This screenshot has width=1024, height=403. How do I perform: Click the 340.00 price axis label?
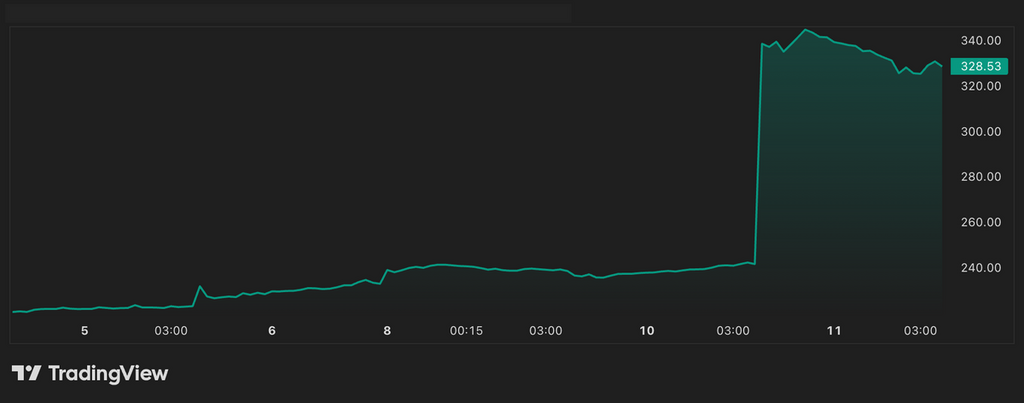click(980, 41)
